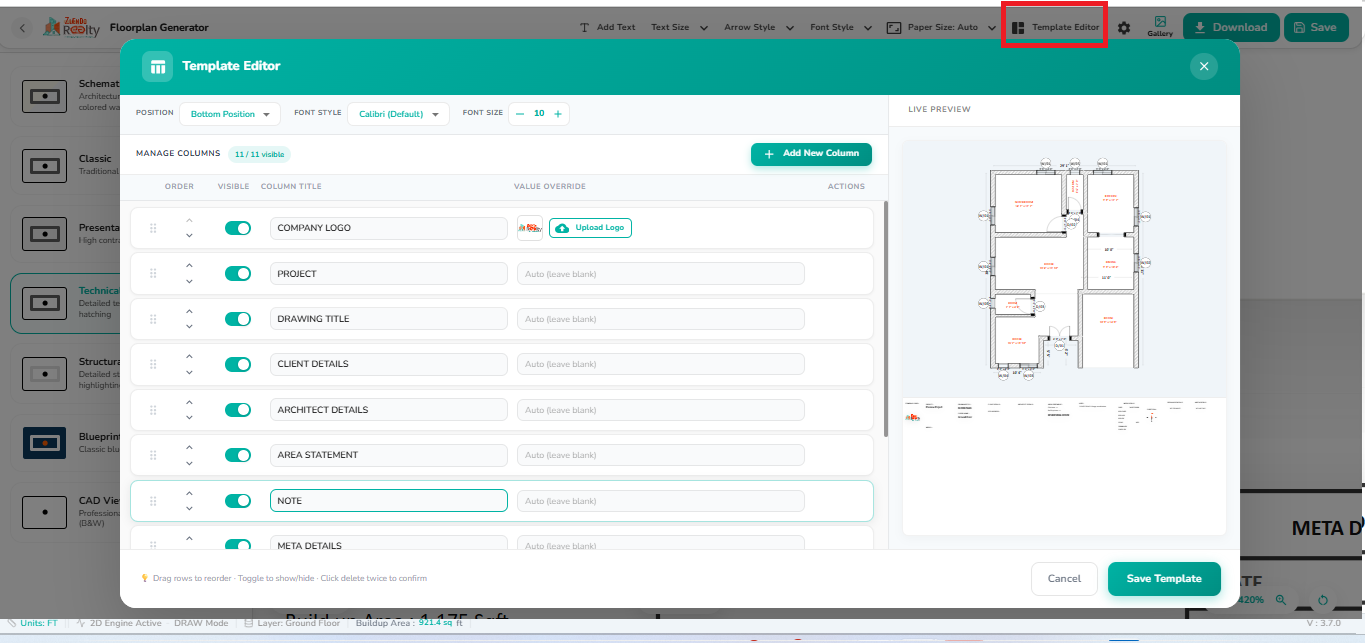Toggle visibility of CLIENT DETAILS column
This screenshot has height=643, width=1365.
tap(238, 364)
